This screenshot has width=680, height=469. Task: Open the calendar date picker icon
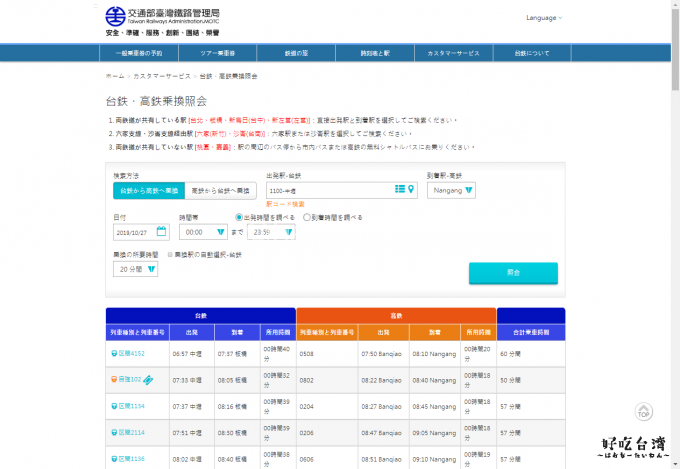161,232
